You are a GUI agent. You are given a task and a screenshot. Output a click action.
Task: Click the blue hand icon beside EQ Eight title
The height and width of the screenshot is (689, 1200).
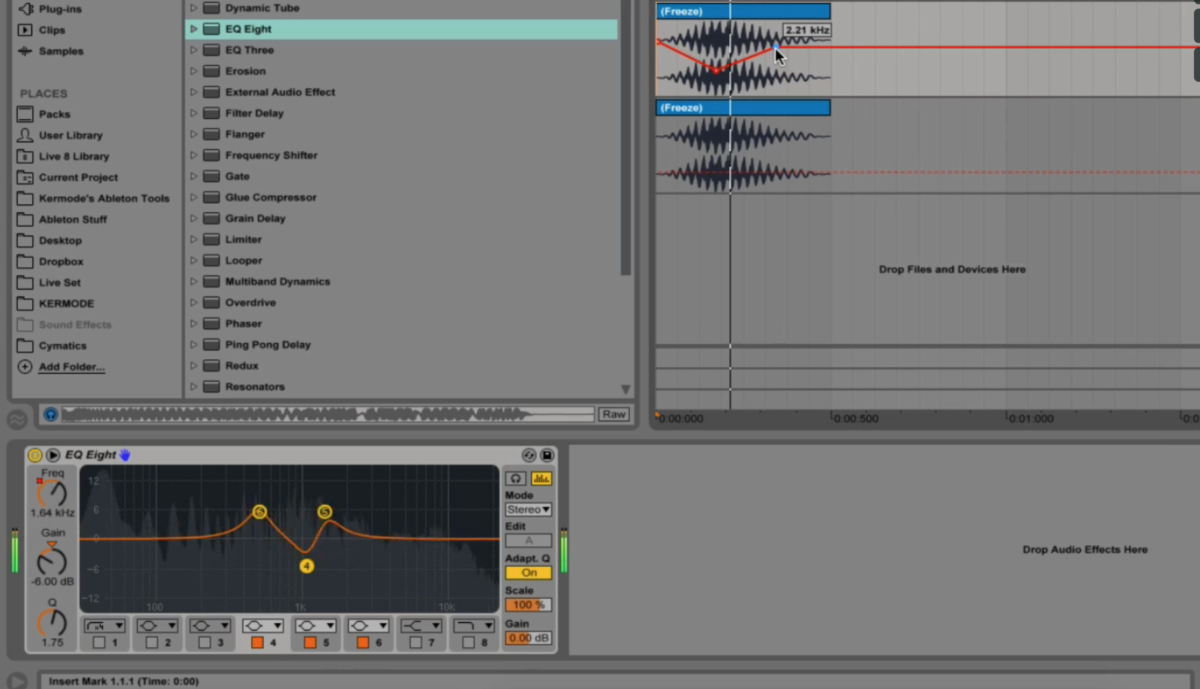tap(125, 455)
